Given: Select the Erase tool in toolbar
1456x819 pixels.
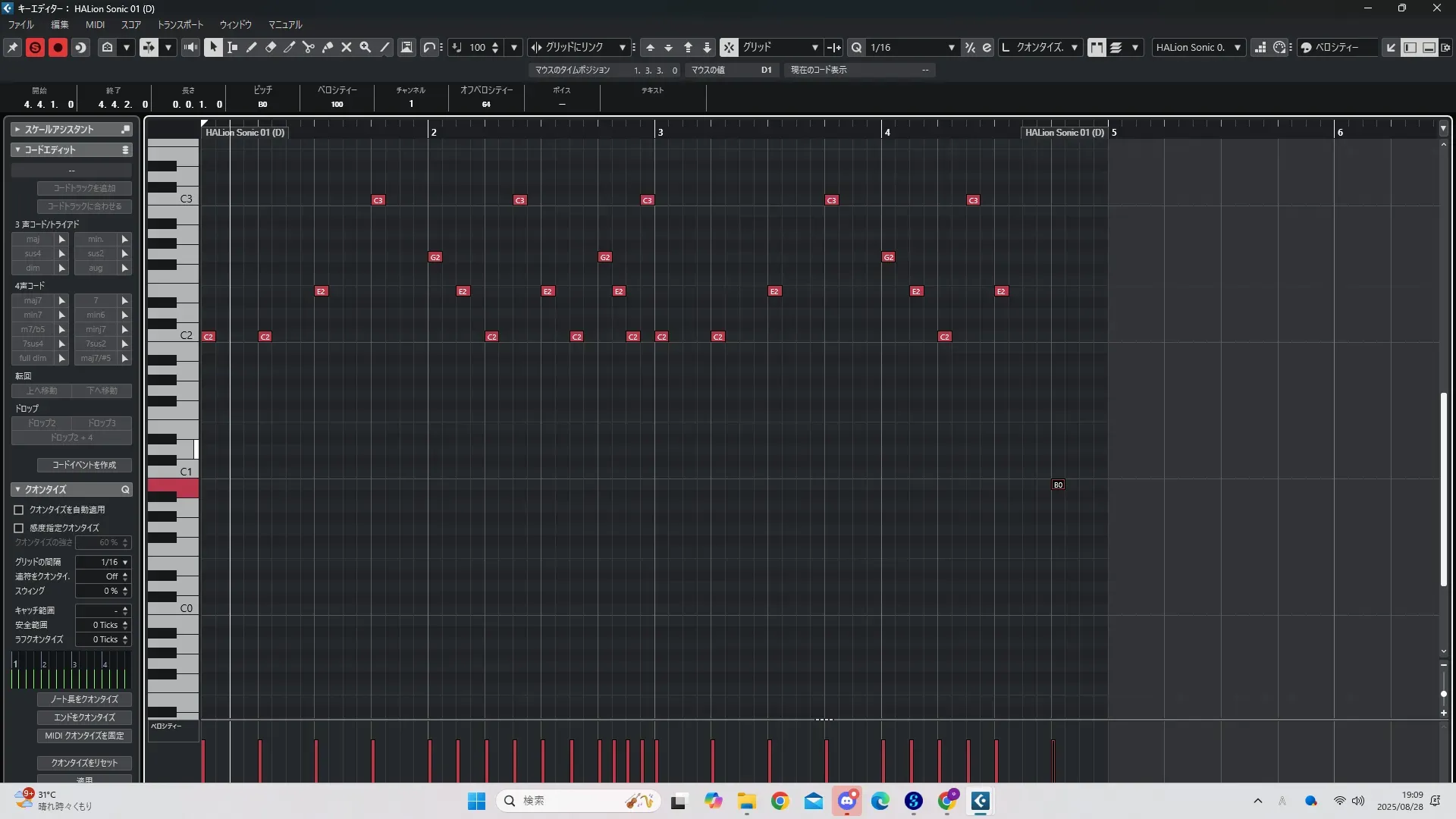Looking at the screenshot, I should (271, 47).
